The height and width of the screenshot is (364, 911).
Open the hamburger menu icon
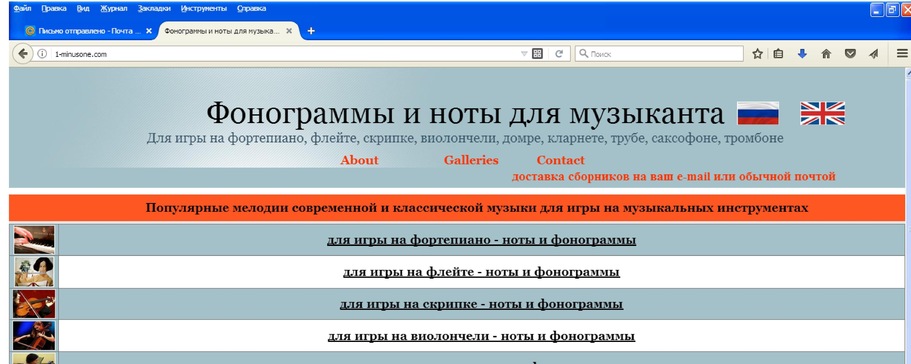(x=902, y=54)
